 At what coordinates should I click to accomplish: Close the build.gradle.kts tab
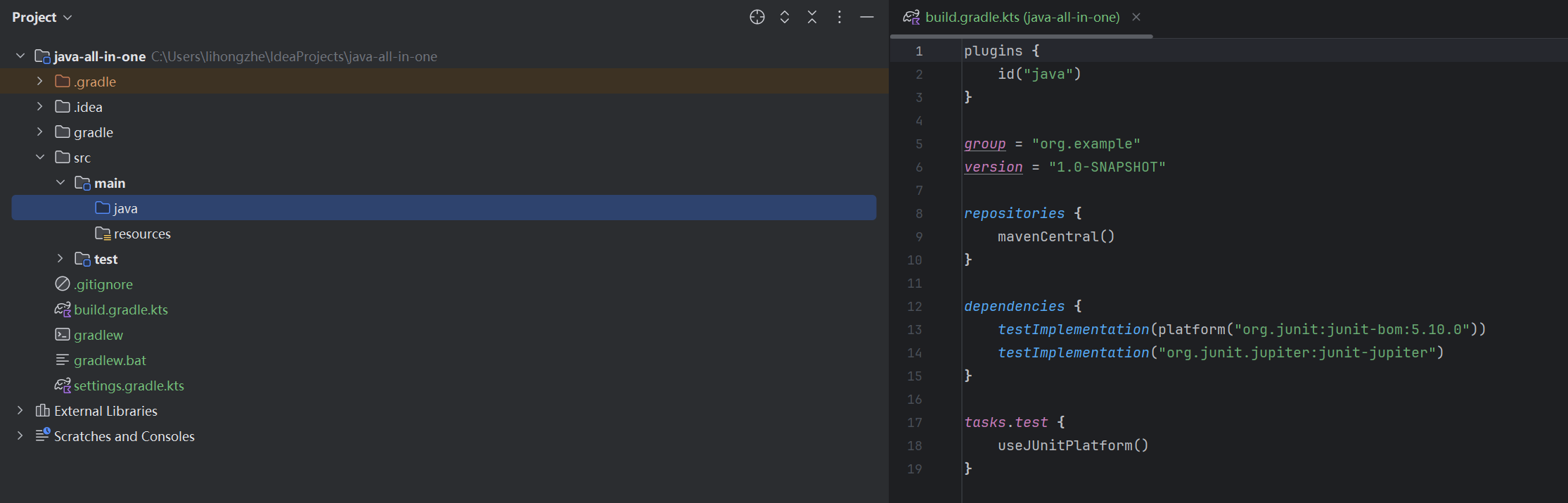tap(1136, 18)
